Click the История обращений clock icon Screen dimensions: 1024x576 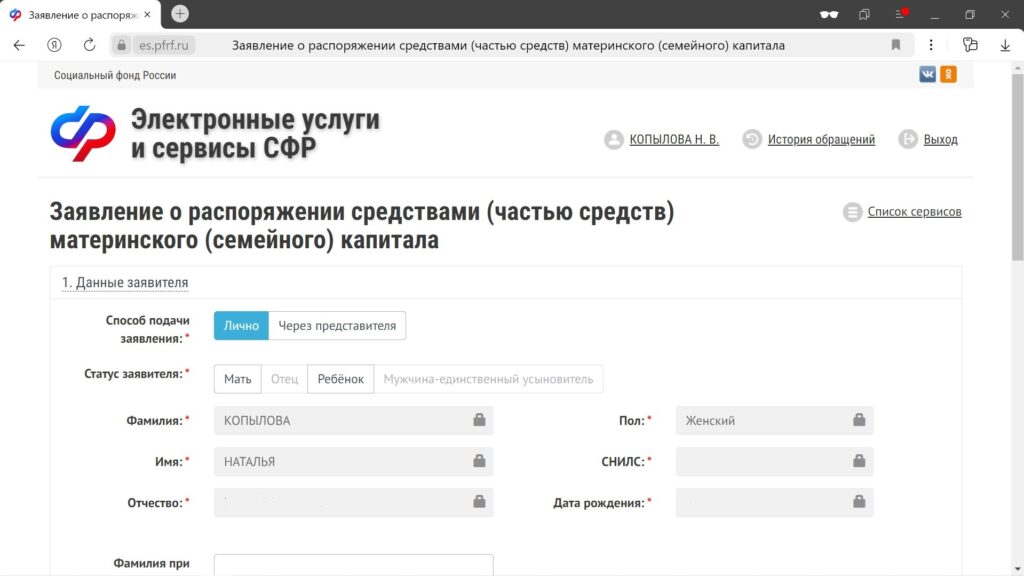[x=752, y=139]
